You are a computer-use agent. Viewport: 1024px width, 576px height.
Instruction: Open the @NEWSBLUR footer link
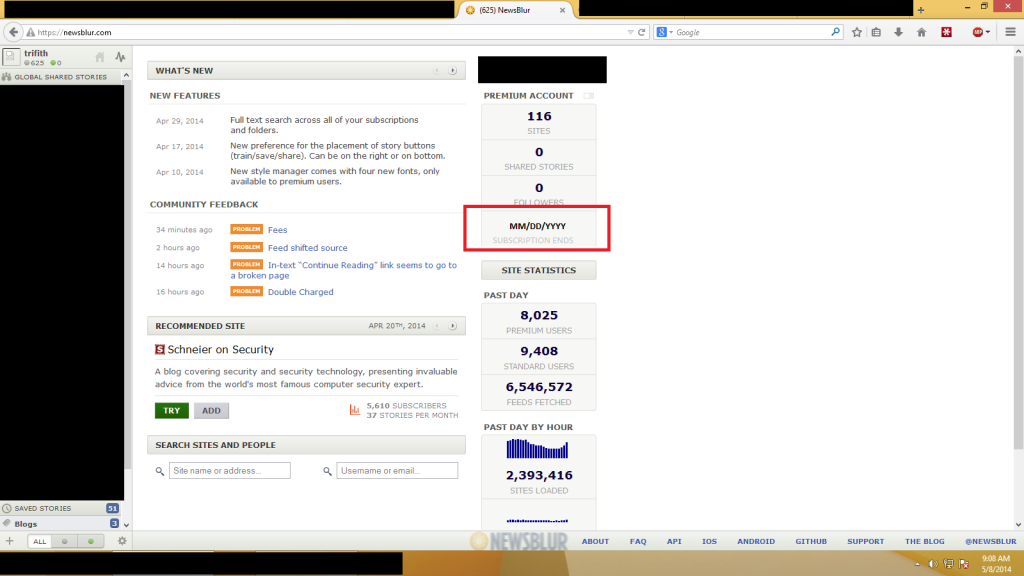point(991,541)
